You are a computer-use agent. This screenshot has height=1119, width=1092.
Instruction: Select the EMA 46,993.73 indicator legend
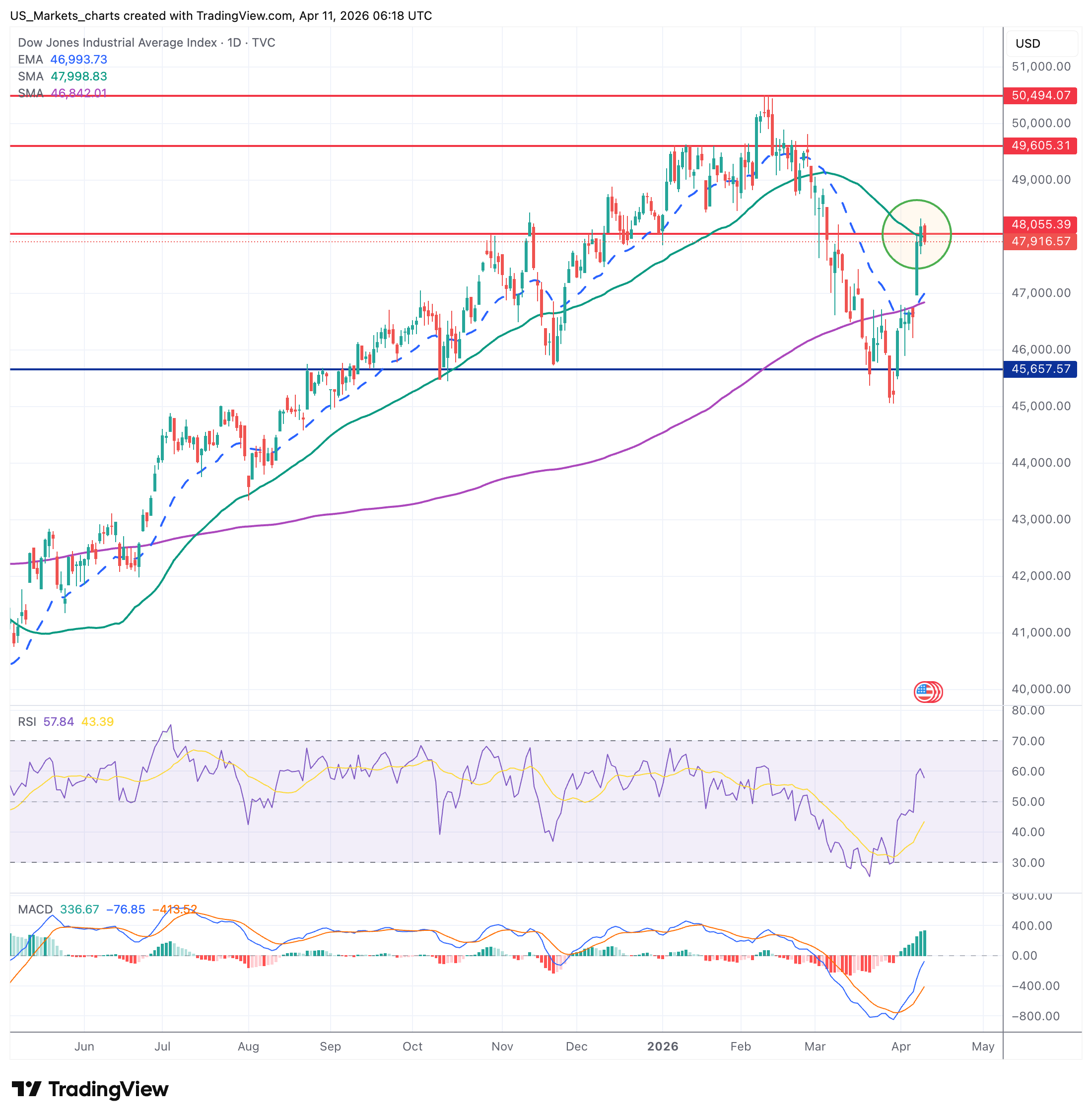[x=62, y=60]
